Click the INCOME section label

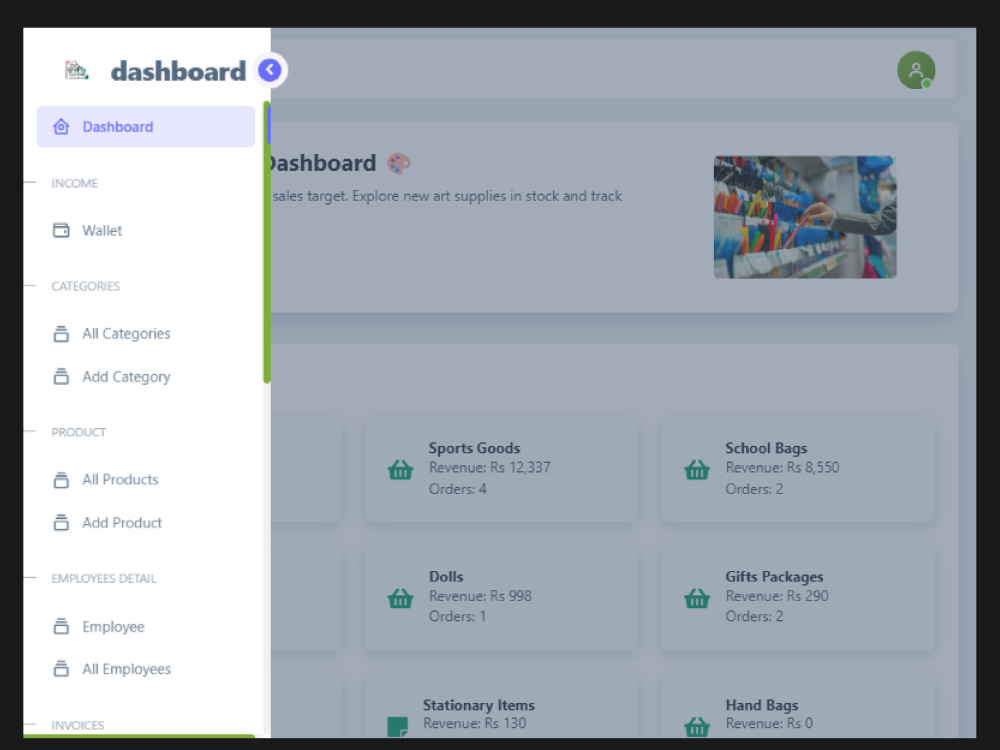75,184
